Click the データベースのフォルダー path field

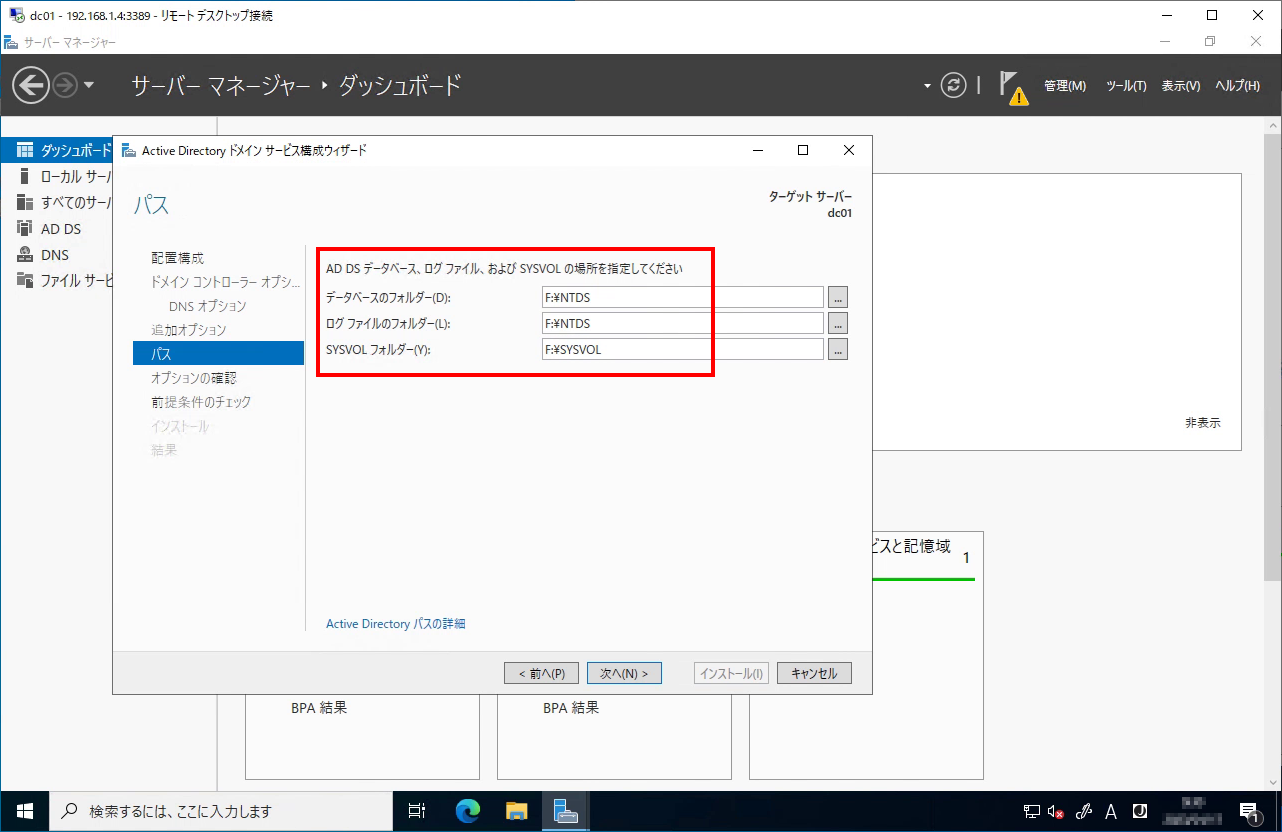point(683,297)
